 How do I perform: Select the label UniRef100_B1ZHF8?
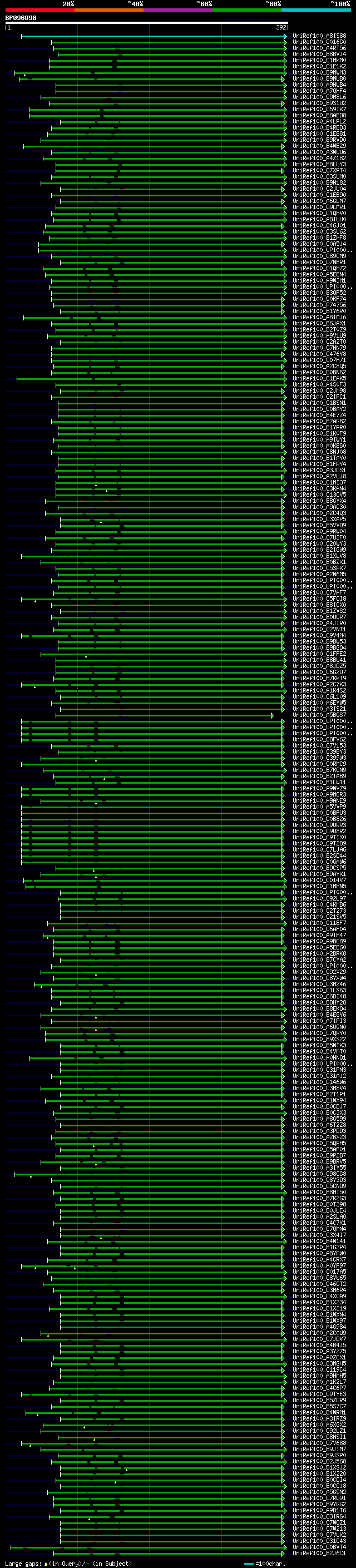click(319, 238)
